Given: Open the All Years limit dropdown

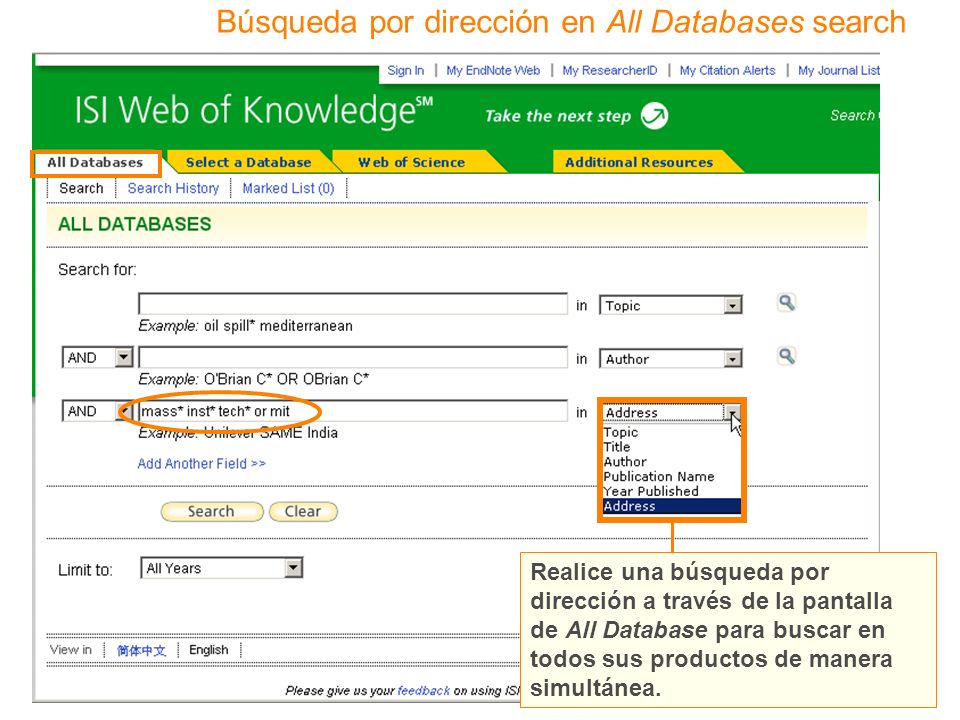Looking at the screenshot, I should point(294,568).
